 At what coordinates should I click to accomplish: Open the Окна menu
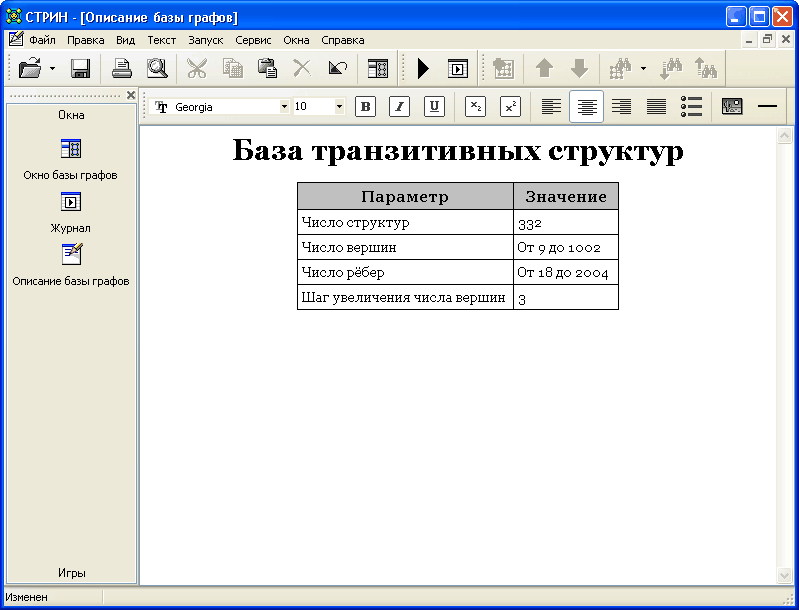point(297,40)
